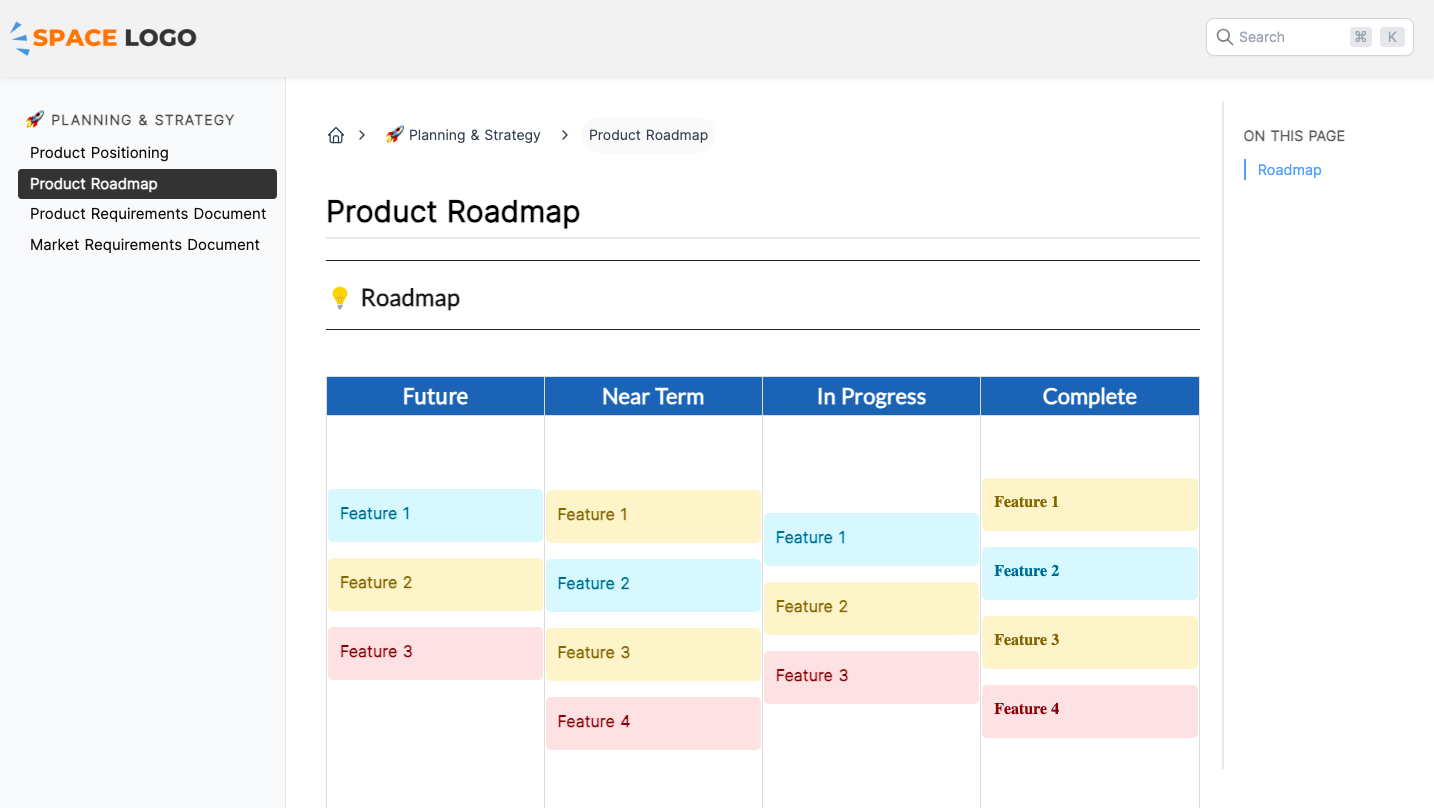1434x808 pixels.
Task: Open the Market Requirements Document page
Action: click(145, 244)
